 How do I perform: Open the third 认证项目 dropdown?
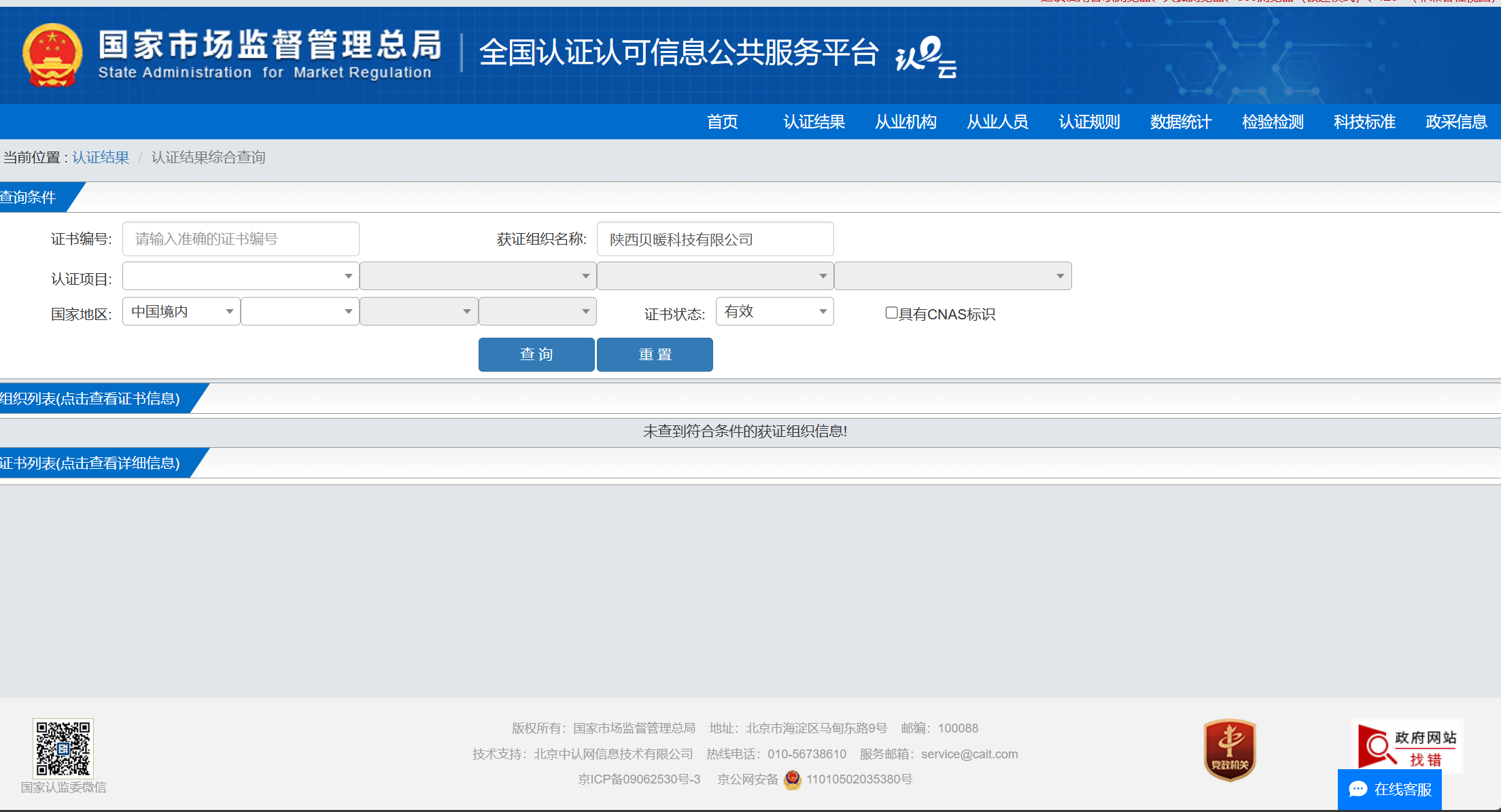click(x=715, y=276)
